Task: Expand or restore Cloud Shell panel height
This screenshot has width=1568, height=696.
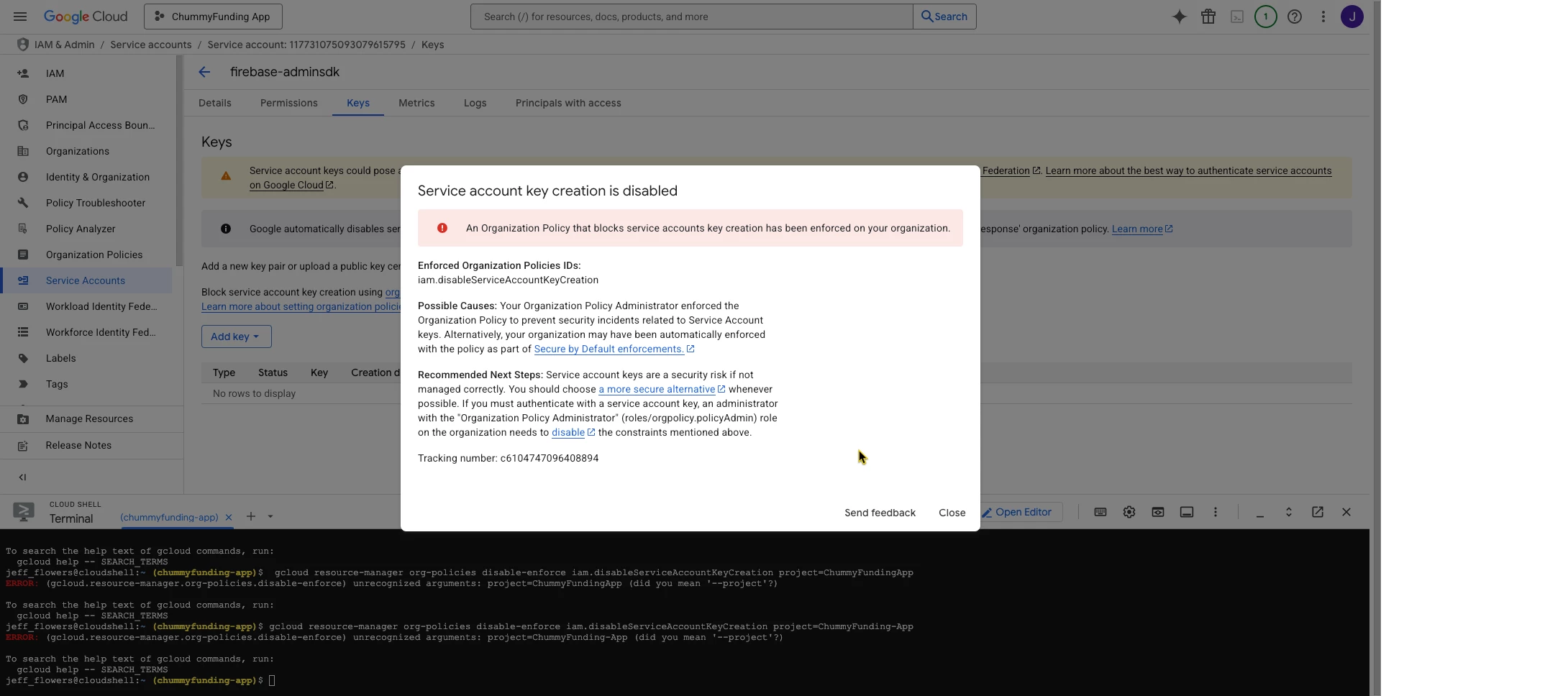Action: click(1289, 512)
